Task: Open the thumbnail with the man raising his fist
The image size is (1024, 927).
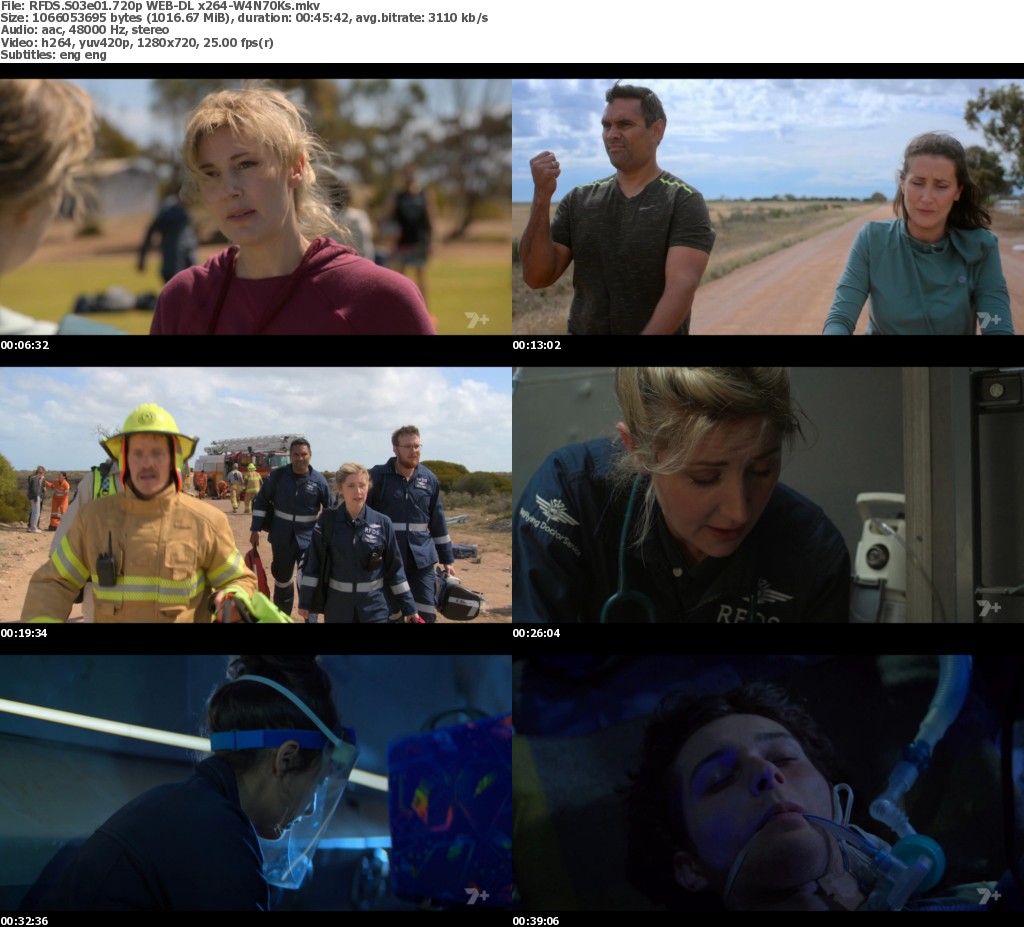Action: point(768,207)
